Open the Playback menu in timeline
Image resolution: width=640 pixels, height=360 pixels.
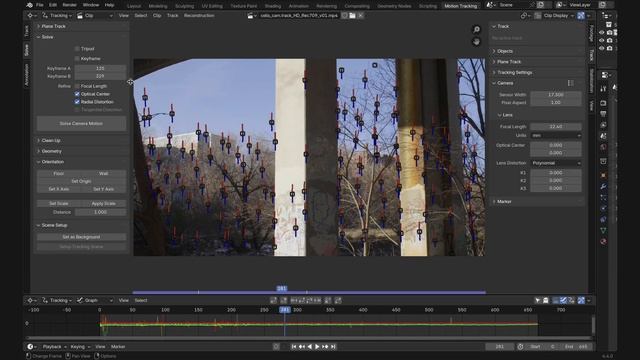coord(54,347)
